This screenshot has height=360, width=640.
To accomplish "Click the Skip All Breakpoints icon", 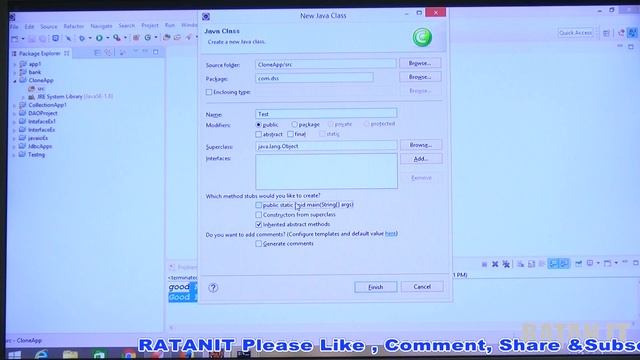I will [68, 38].
